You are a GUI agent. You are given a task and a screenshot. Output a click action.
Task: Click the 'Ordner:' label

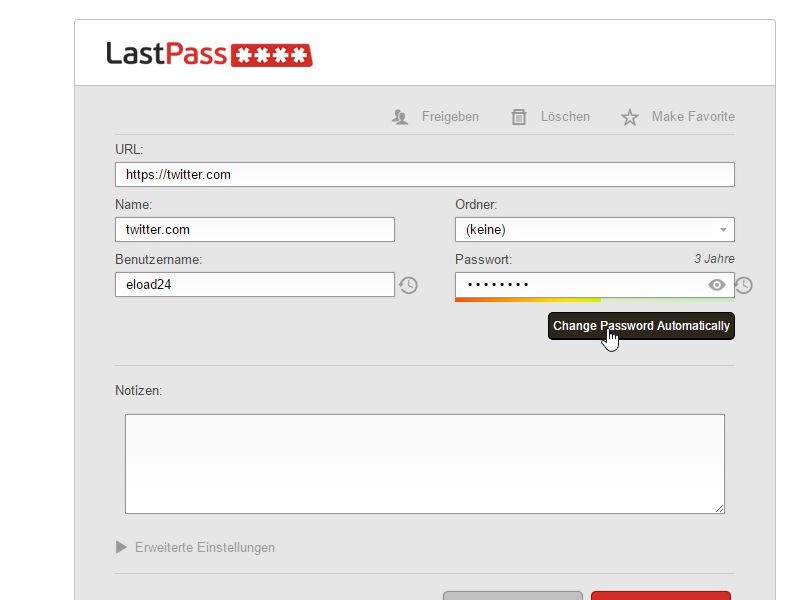(476, 205)
